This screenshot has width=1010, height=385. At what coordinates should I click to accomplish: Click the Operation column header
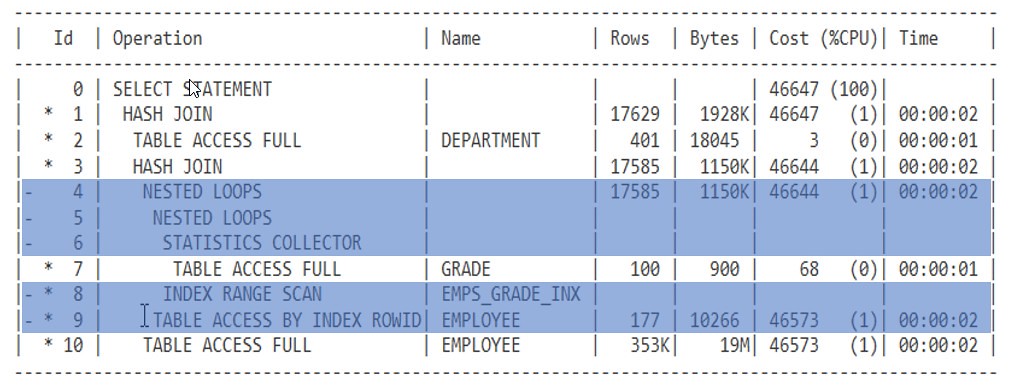click(x=157, y=39)
